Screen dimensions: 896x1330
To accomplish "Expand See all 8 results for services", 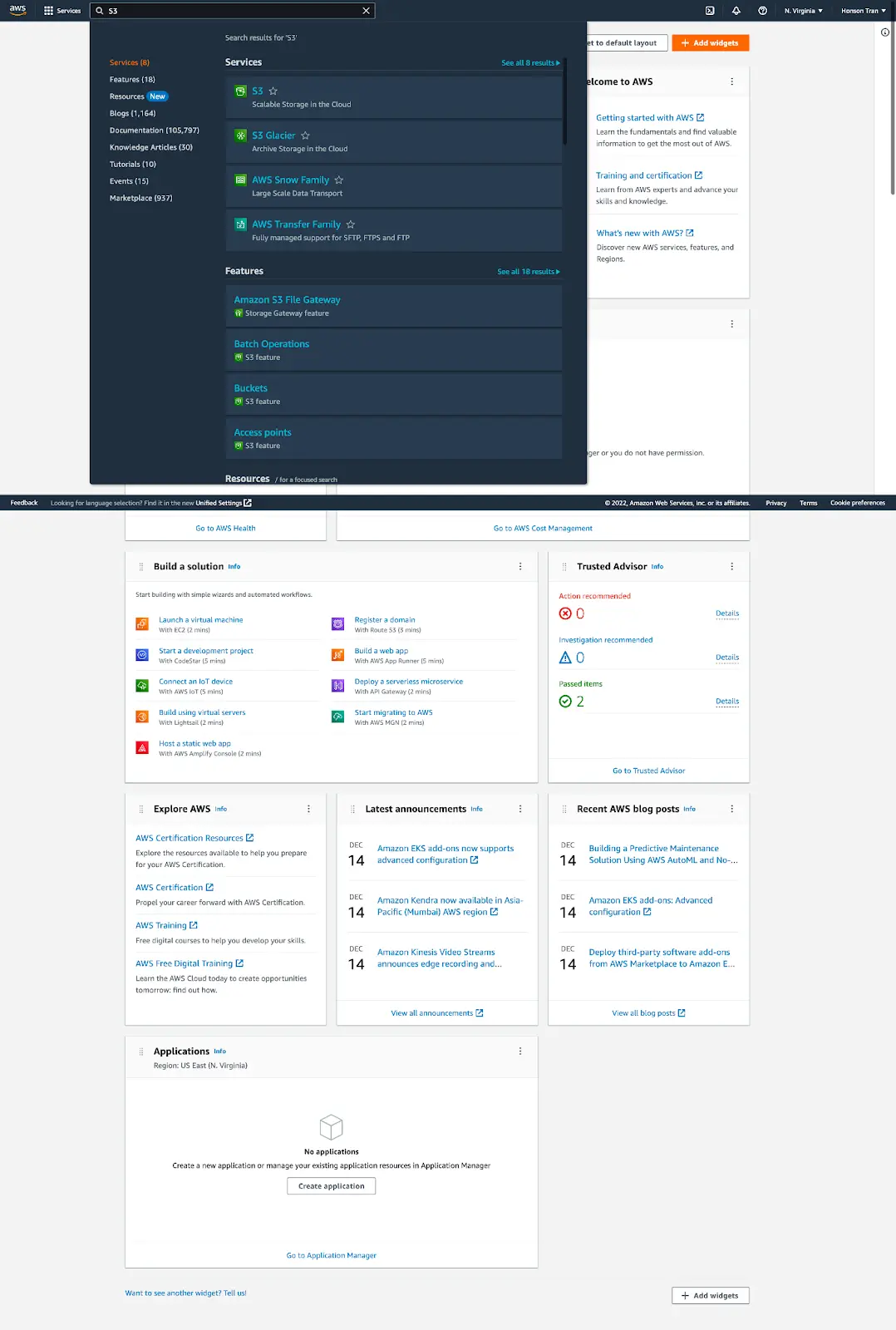I will coord(530,63).
